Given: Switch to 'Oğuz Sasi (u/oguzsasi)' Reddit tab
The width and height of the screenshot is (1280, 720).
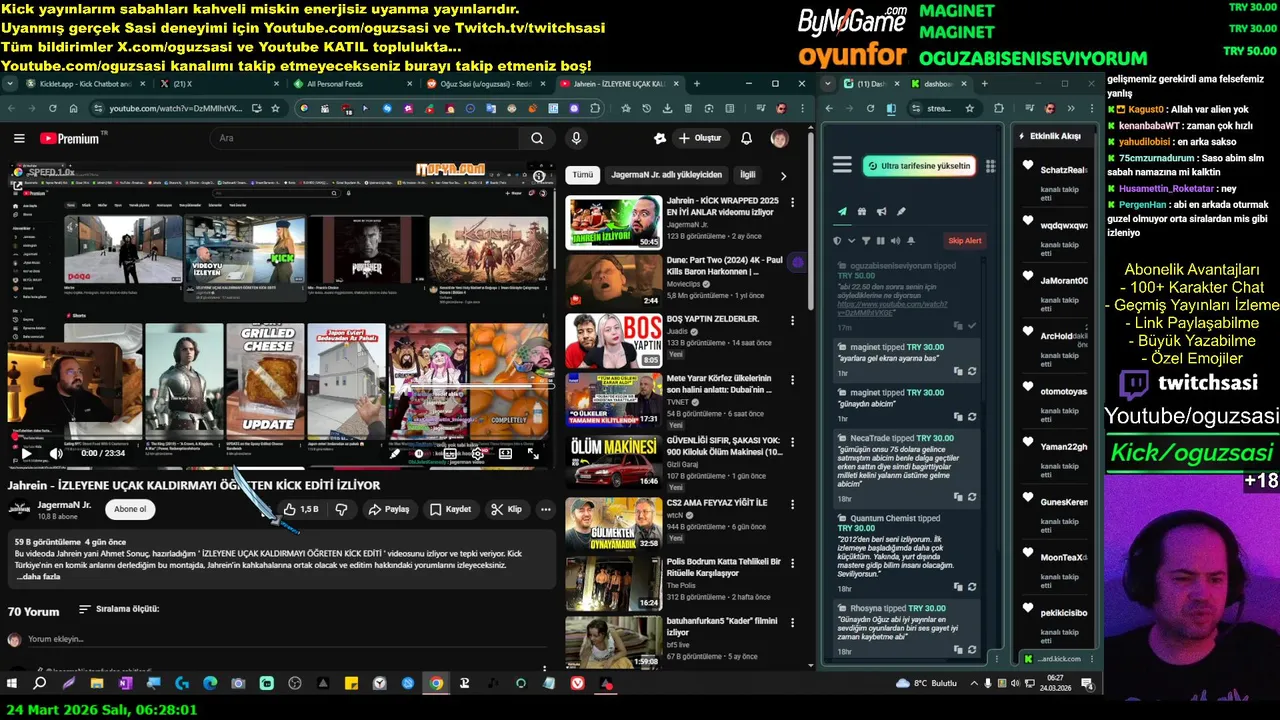Looking at the screenshot, I should 485,84.
